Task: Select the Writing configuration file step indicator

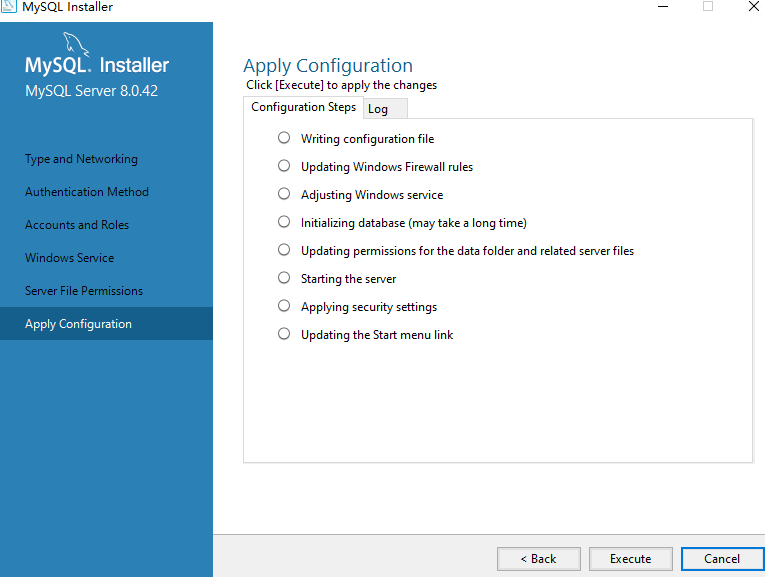Action: (x=284, y=138)
